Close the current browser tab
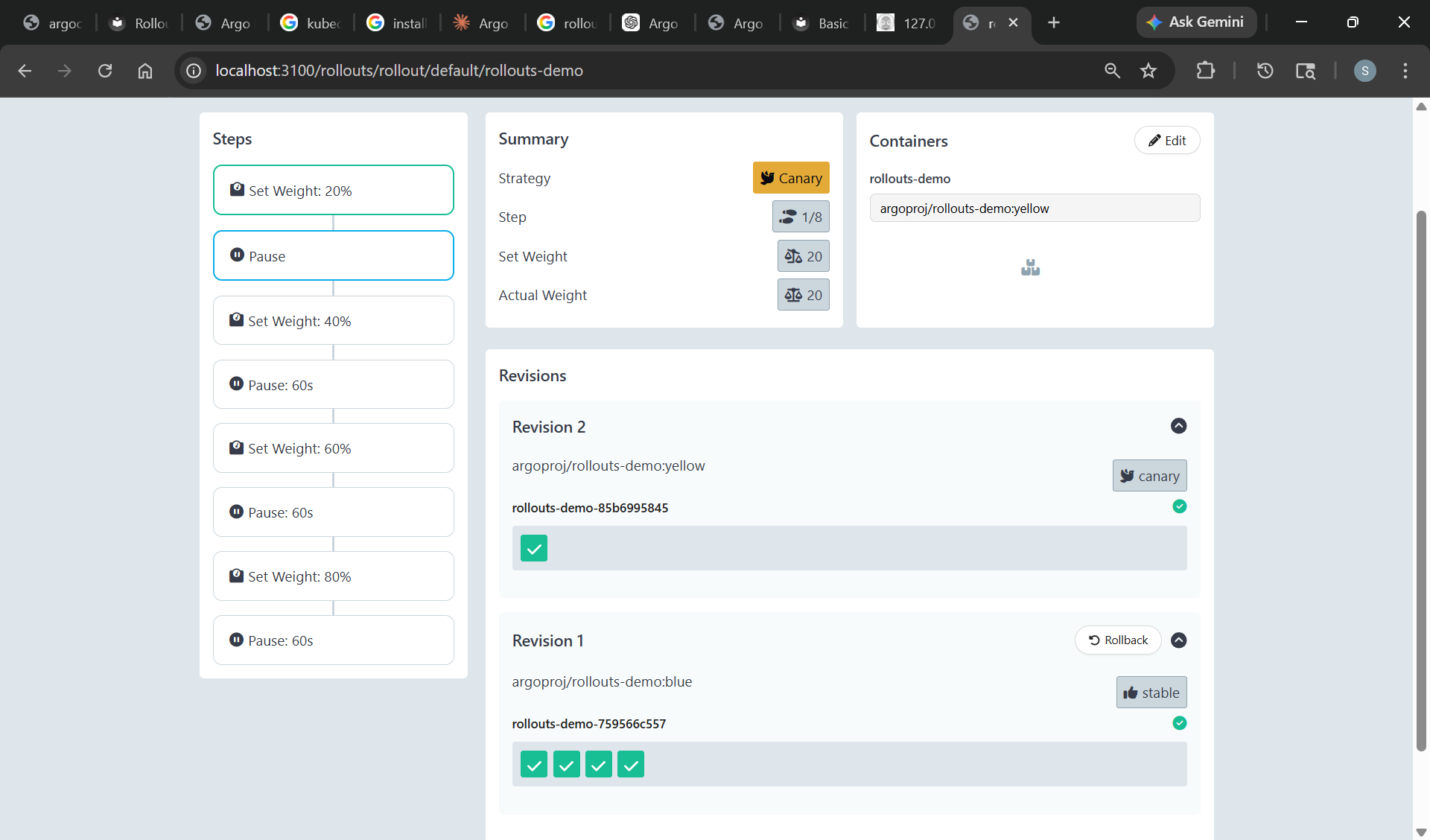 [x=1013, y=23]
